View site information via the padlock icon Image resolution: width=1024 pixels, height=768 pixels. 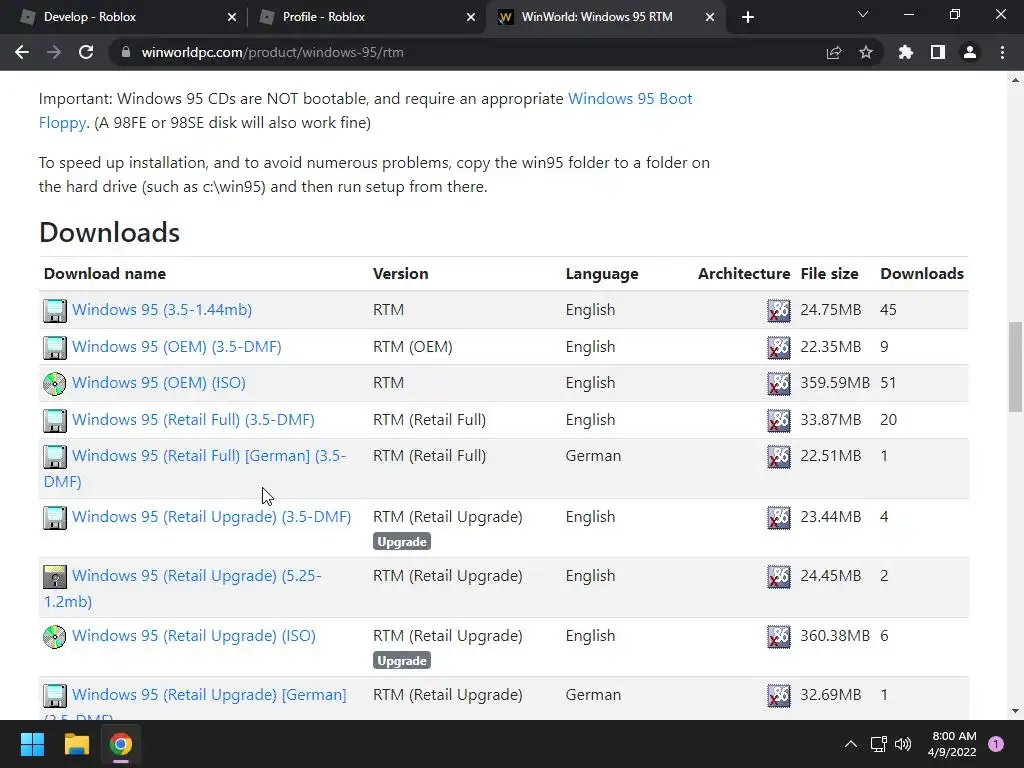[126, 52]
